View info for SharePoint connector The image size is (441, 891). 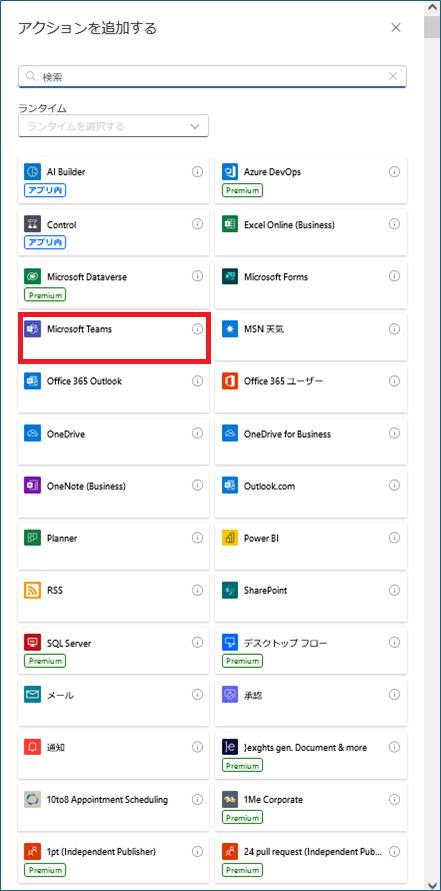(x=394, y=590)
